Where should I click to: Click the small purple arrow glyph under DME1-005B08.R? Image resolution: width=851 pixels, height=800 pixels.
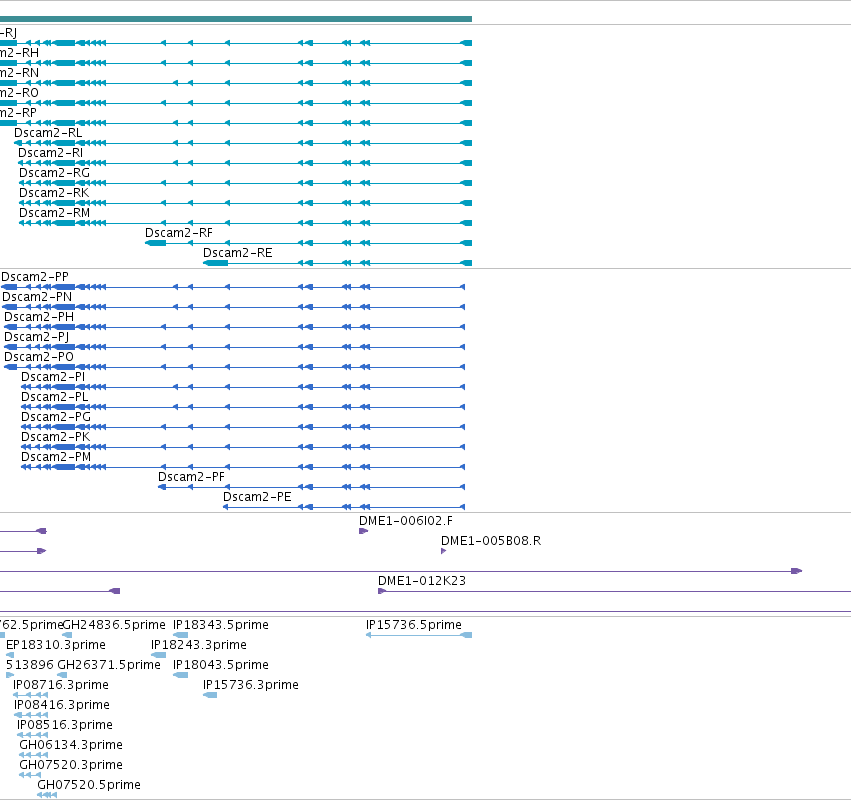[x=443, y=551]
